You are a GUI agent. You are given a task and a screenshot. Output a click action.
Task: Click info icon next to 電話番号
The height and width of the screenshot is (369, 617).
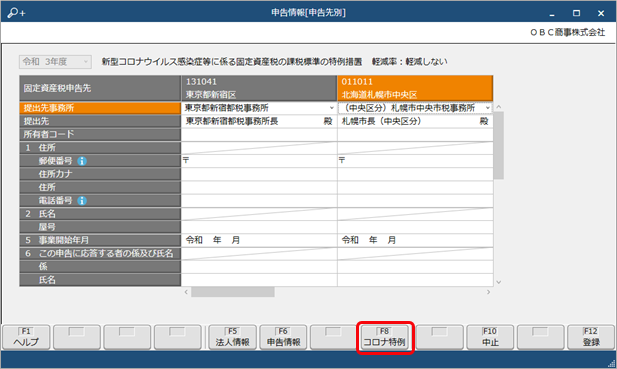pos(82,201)
